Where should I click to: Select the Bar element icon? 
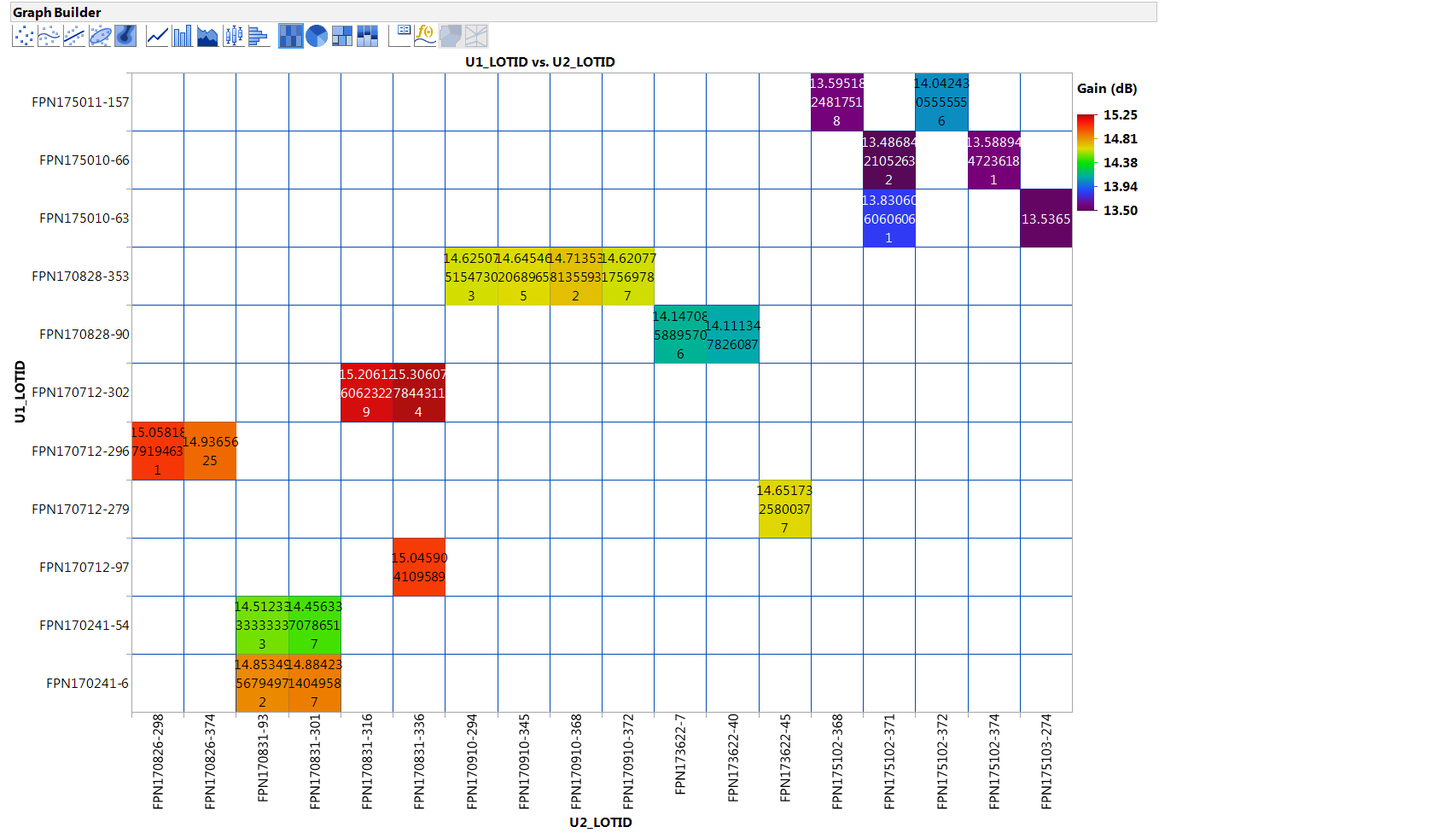pyautogui.click(x=183, y=36)
